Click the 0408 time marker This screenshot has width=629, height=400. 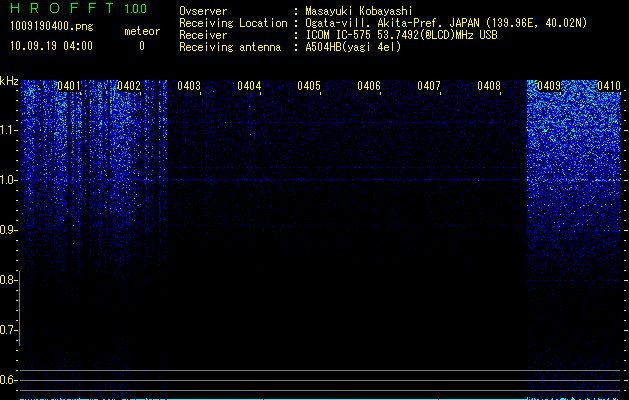[x=489, y=86]
